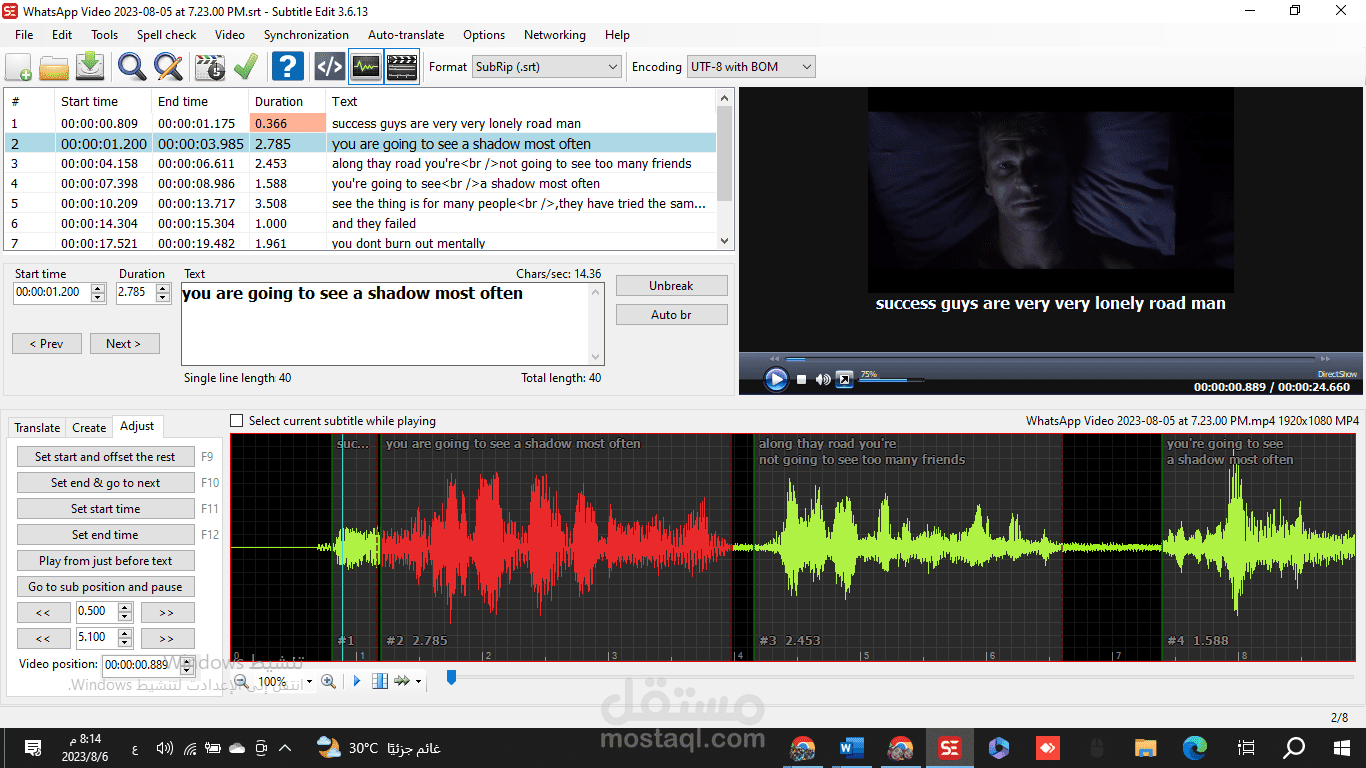This screenshot has height=768, width=1366.
Task: Play the waveform selection blue triangle
Action: click(x=357, y=681)
